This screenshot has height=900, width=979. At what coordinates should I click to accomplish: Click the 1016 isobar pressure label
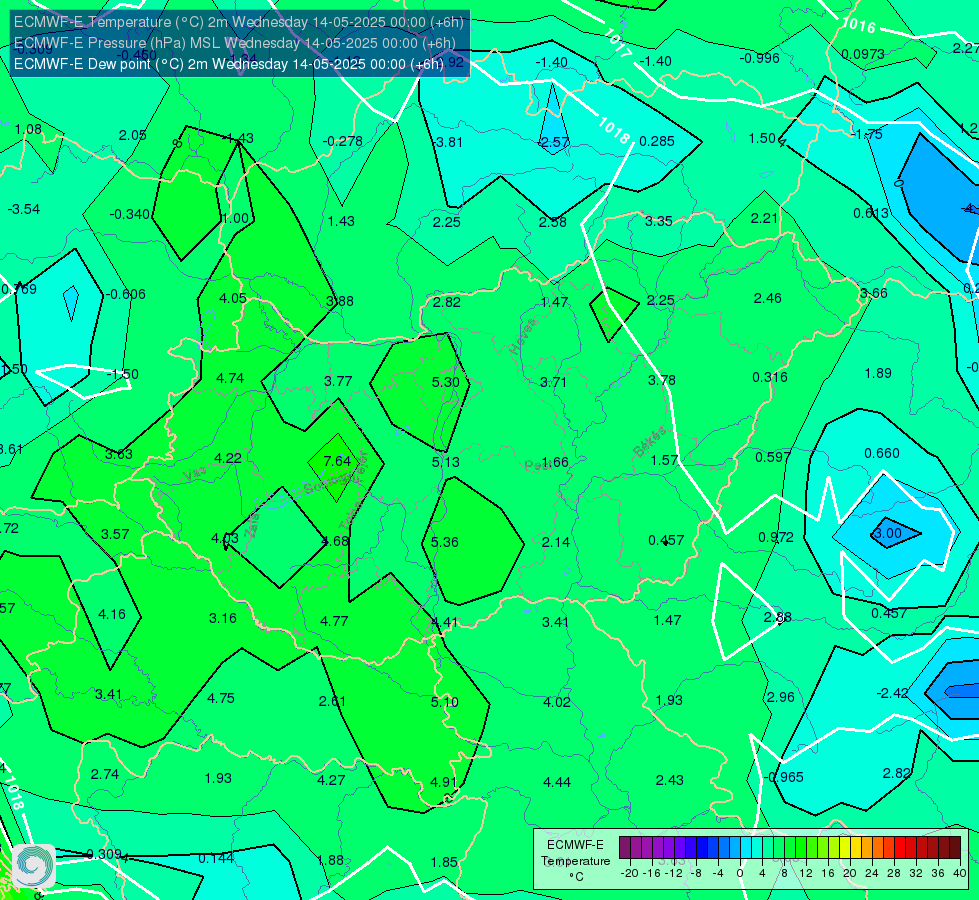pos(860,25)
